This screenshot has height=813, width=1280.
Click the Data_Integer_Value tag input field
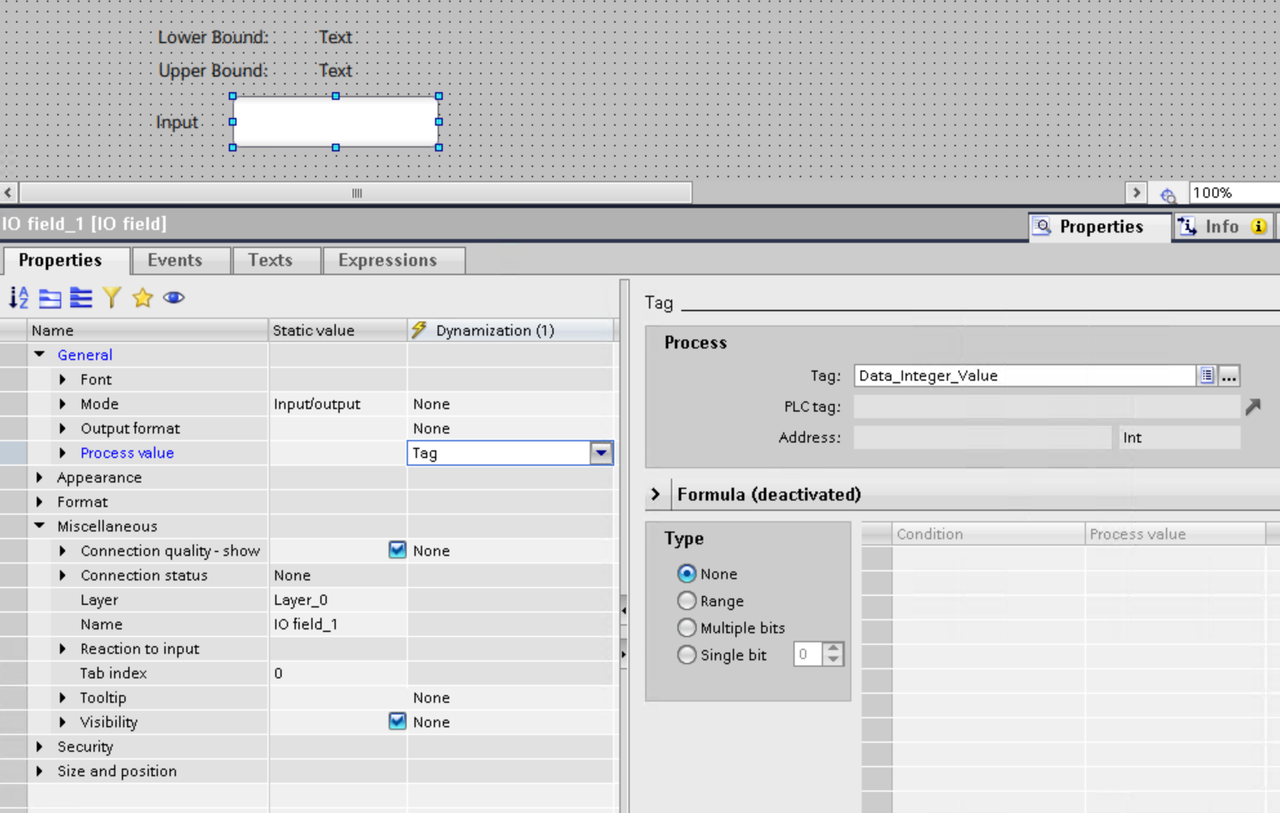tap(1024, 376)
